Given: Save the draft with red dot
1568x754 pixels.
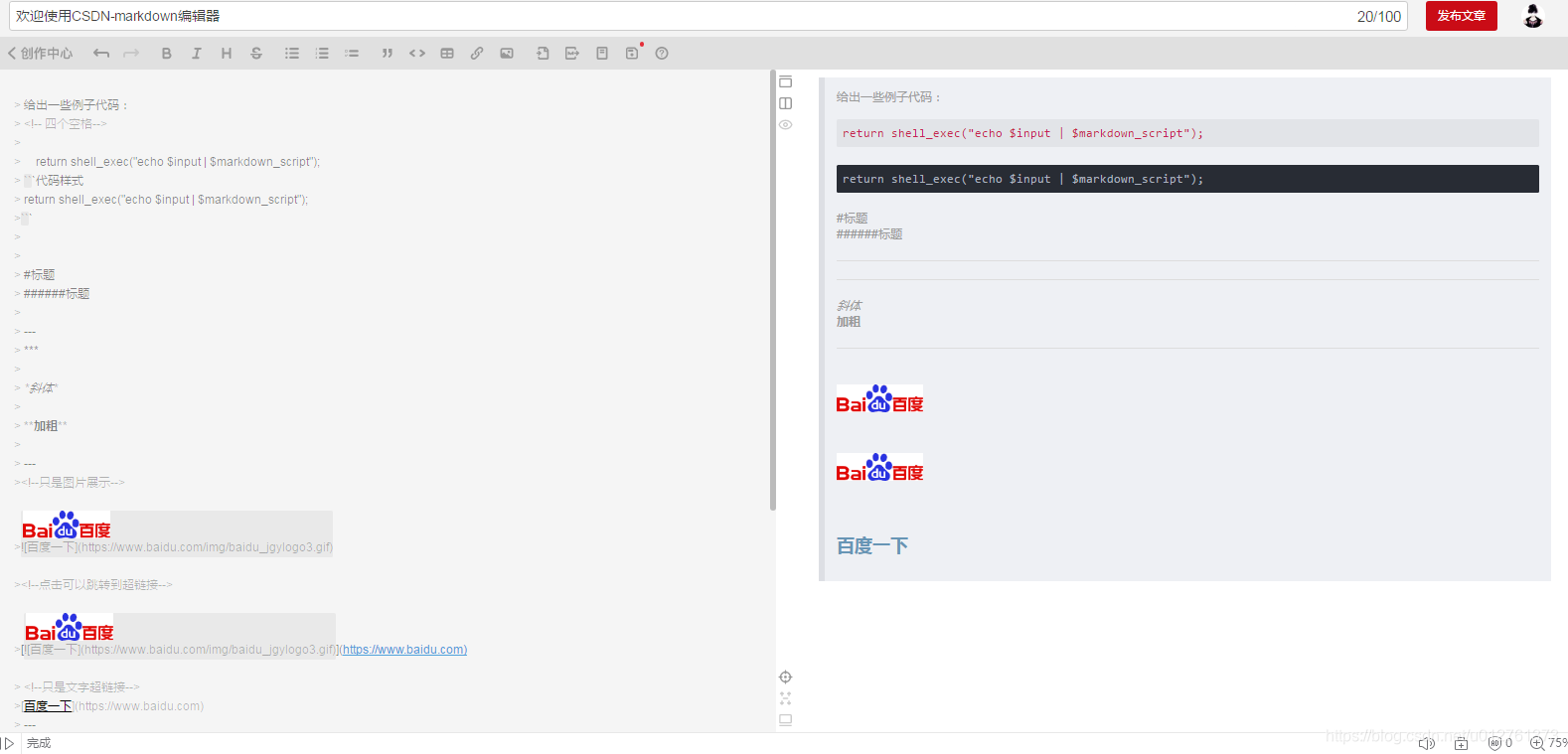Looking at the screenshot, I should click(633, 53).
